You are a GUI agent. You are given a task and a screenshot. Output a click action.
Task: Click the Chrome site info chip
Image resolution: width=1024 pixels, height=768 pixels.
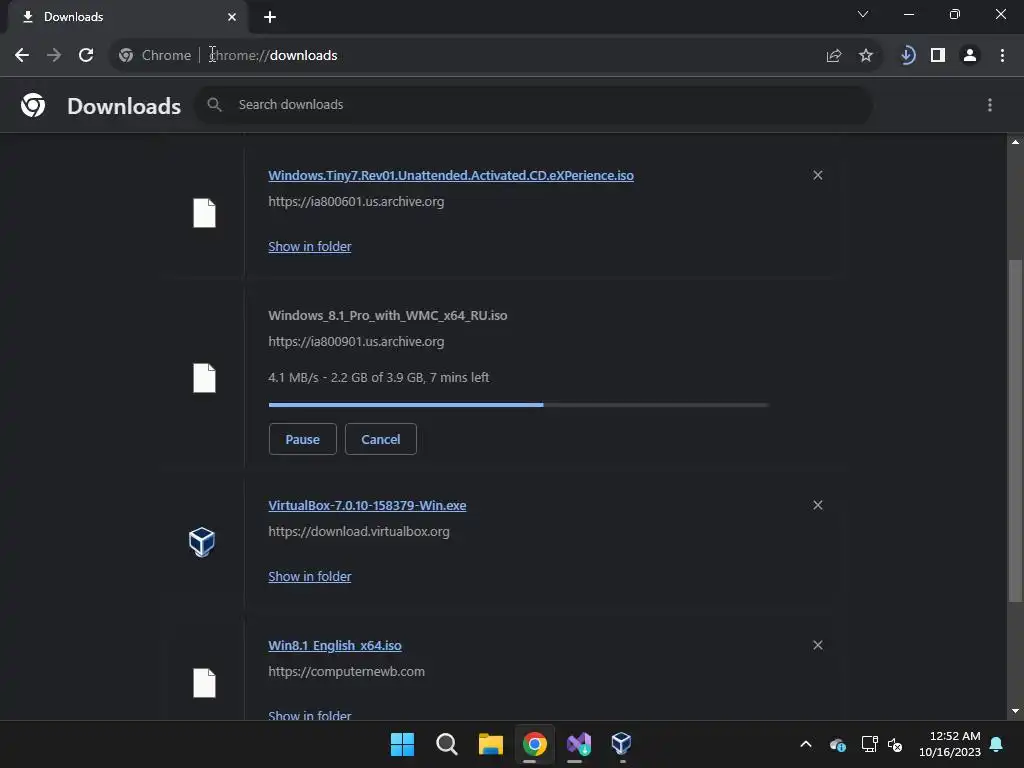pyautogui.click(x=155, y=56)
